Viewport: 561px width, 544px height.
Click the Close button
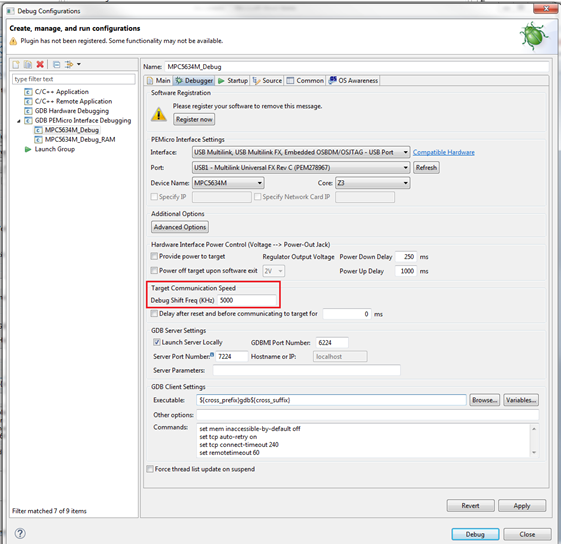point(527,534)
